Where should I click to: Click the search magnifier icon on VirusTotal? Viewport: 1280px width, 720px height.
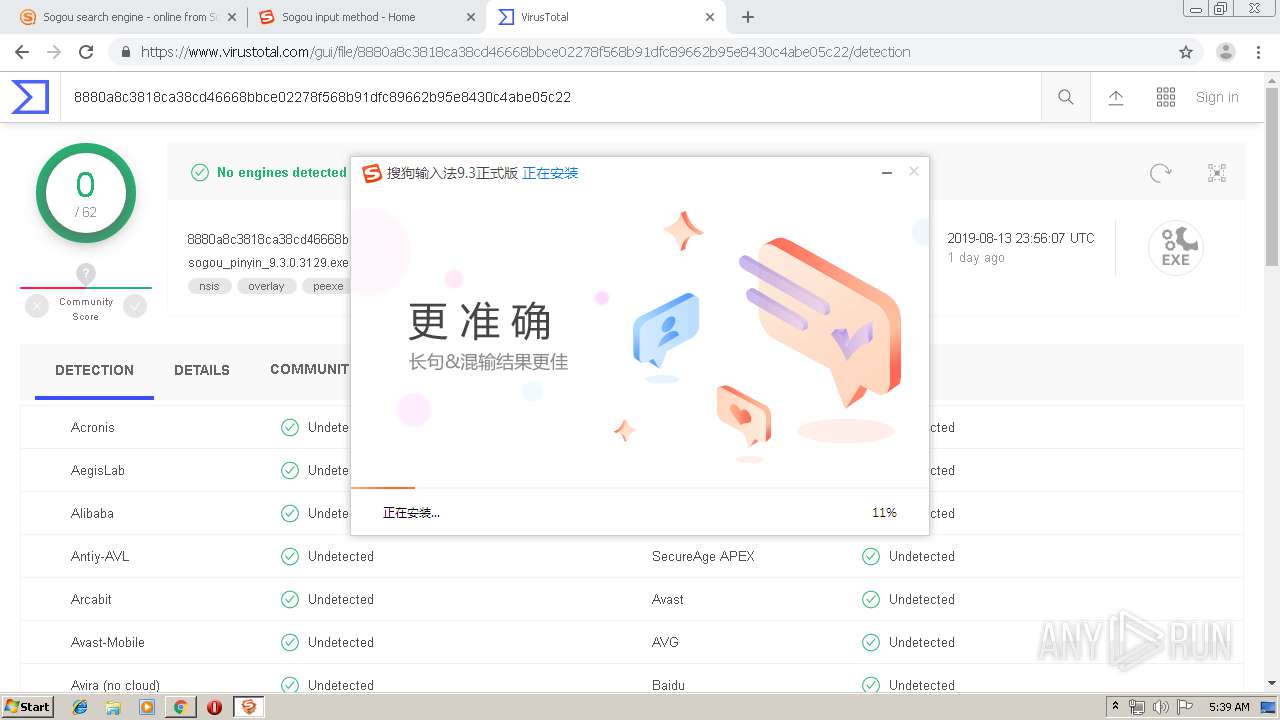pos(1066,97)
